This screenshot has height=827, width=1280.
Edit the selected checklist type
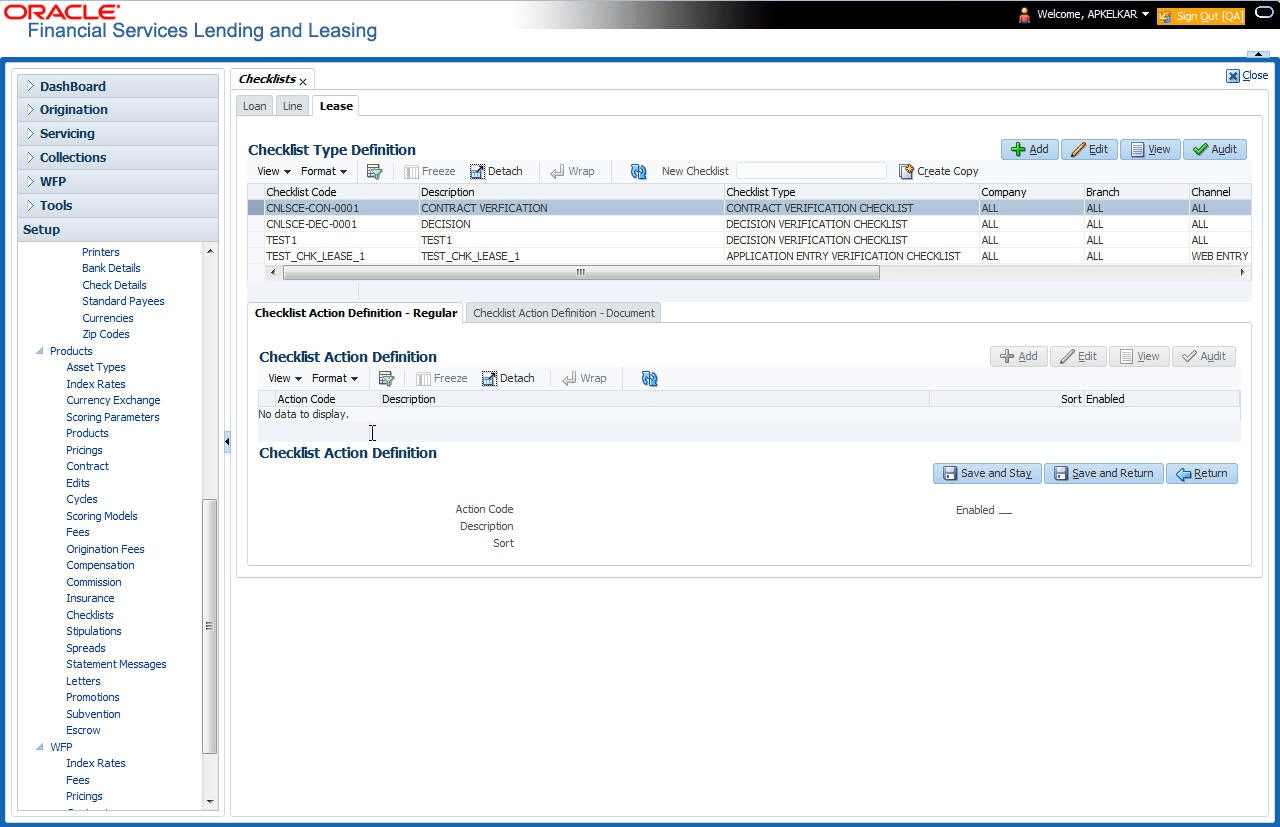click(1089, 149)
